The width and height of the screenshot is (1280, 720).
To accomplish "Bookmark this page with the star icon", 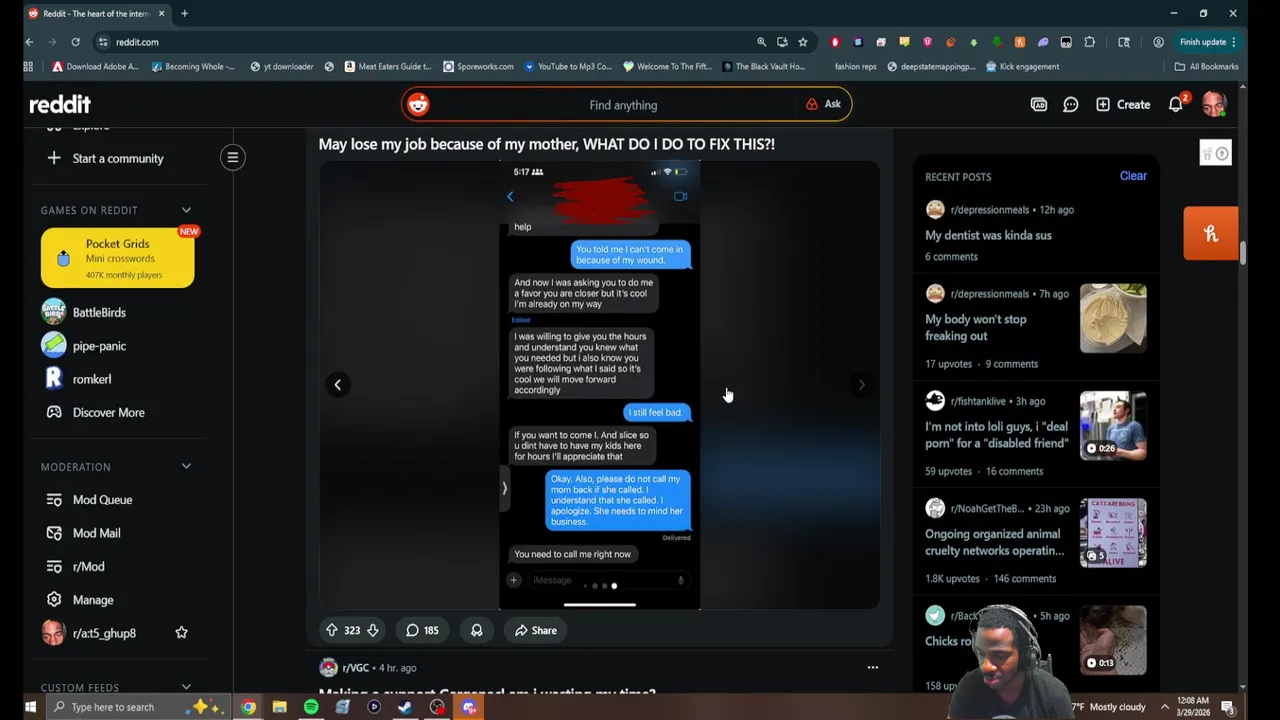I will (803, 42).
